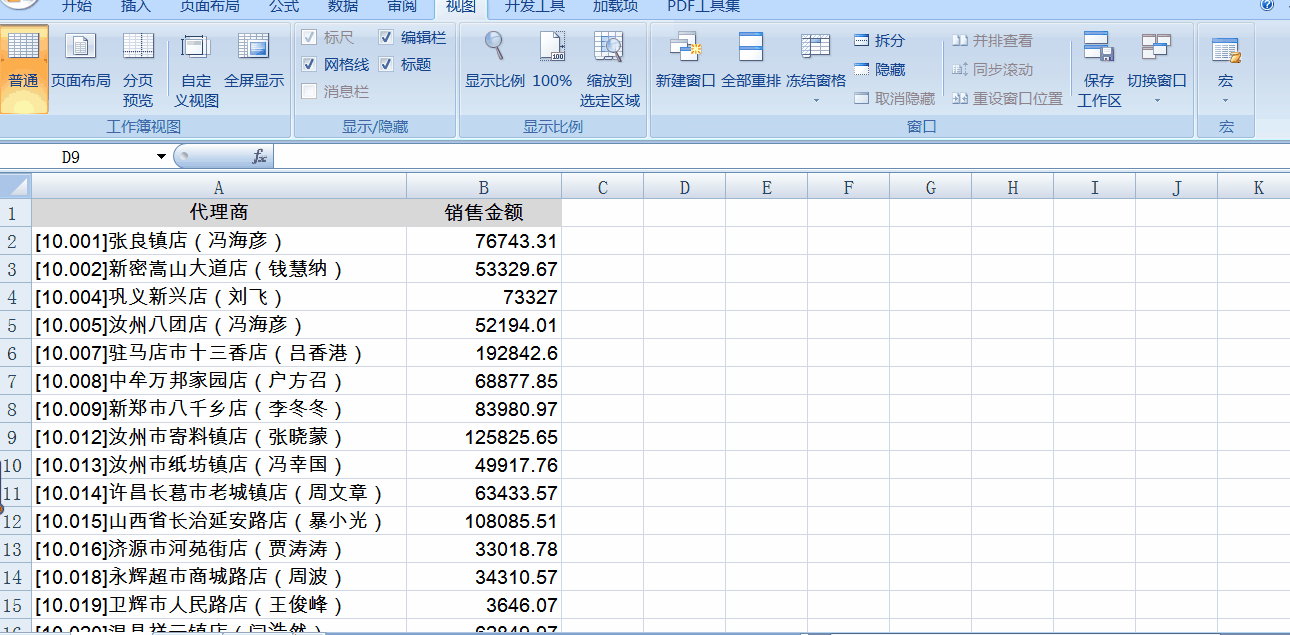Viewport: 1290px width, 635px height.
Task: Click the Office button
Action: tap(20, 5)
